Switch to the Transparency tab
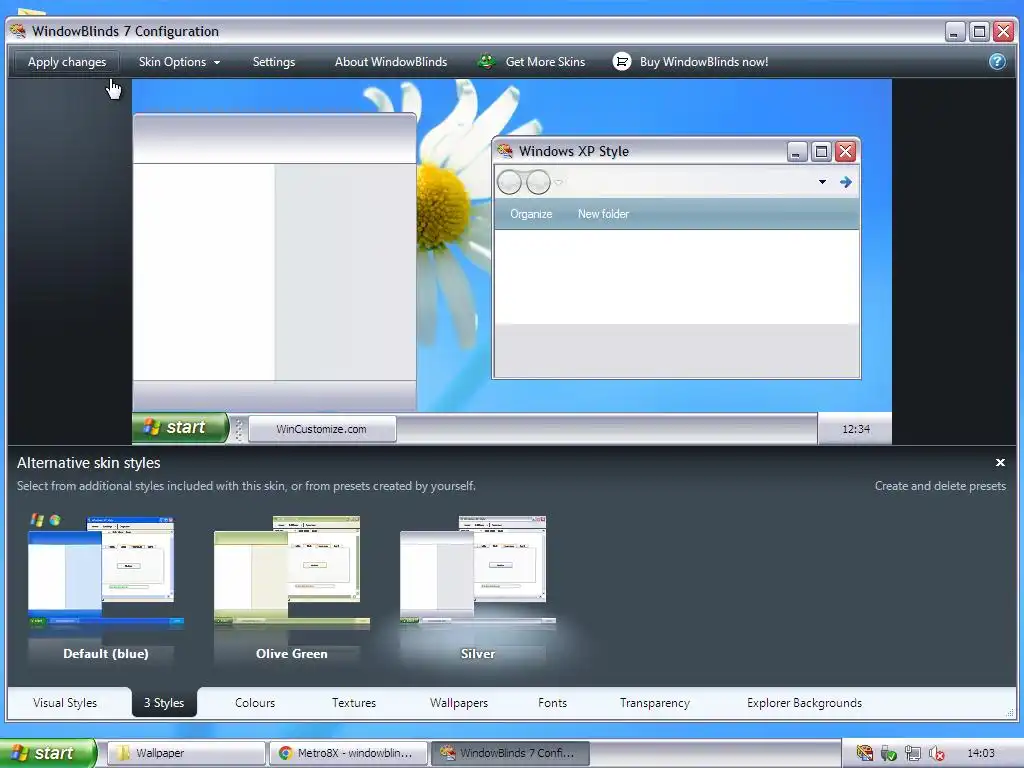Viewport: 1024px width, 768px height. 654,703
